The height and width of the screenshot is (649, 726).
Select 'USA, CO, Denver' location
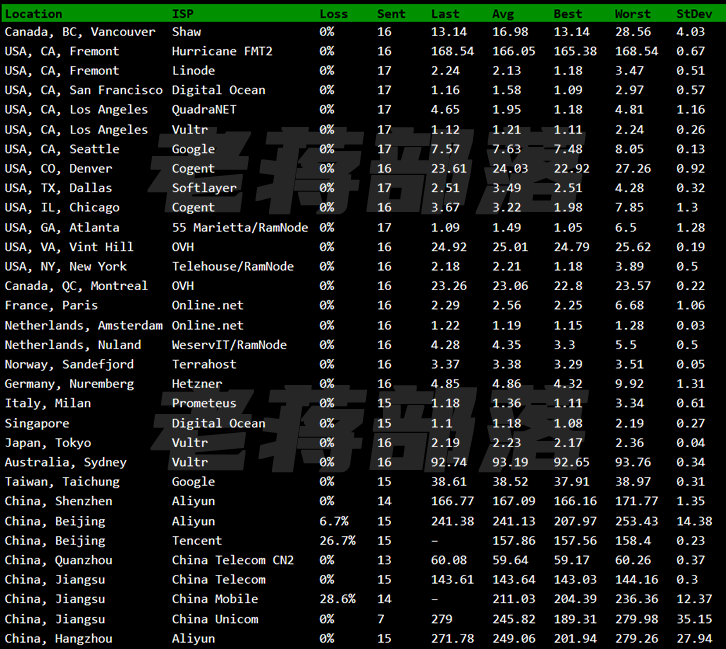(x=58, y=168)
